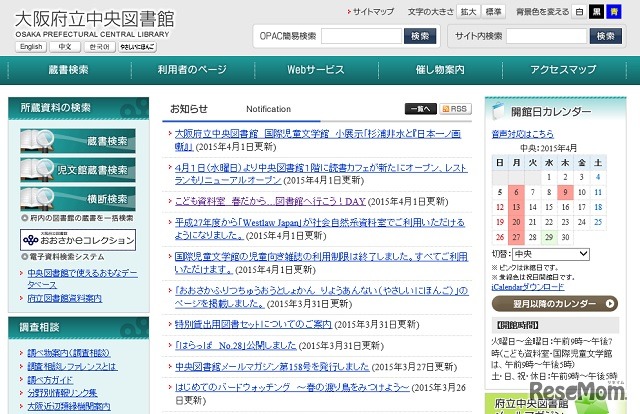Click the 開館日カレンダー heading
The height and width of the screenshot is (414, 640).
tap(551, 111)
